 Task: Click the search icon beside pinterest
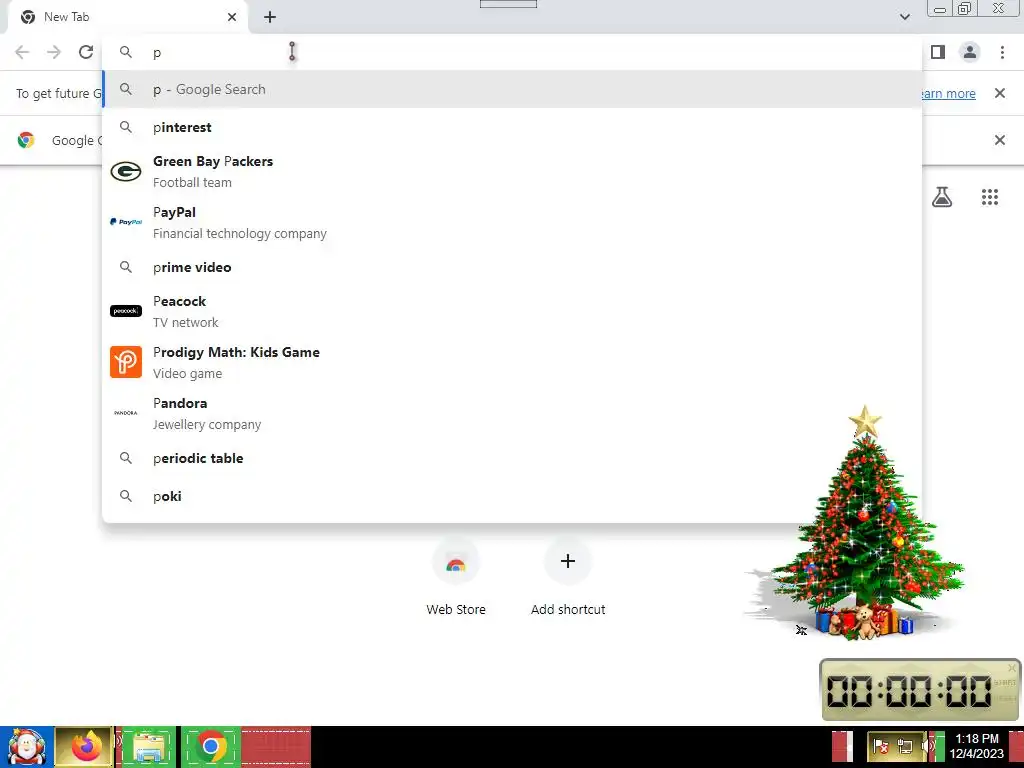[x=126, y=127]
